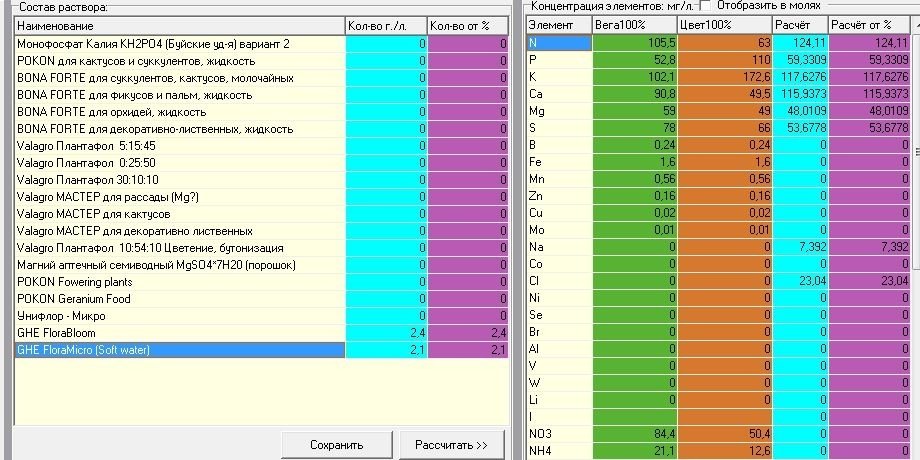Viewport: 920px width, 460px height.
Task: Click the green Вега100% value for Ca
Action: pyautogui.click(x=635, y=94)
